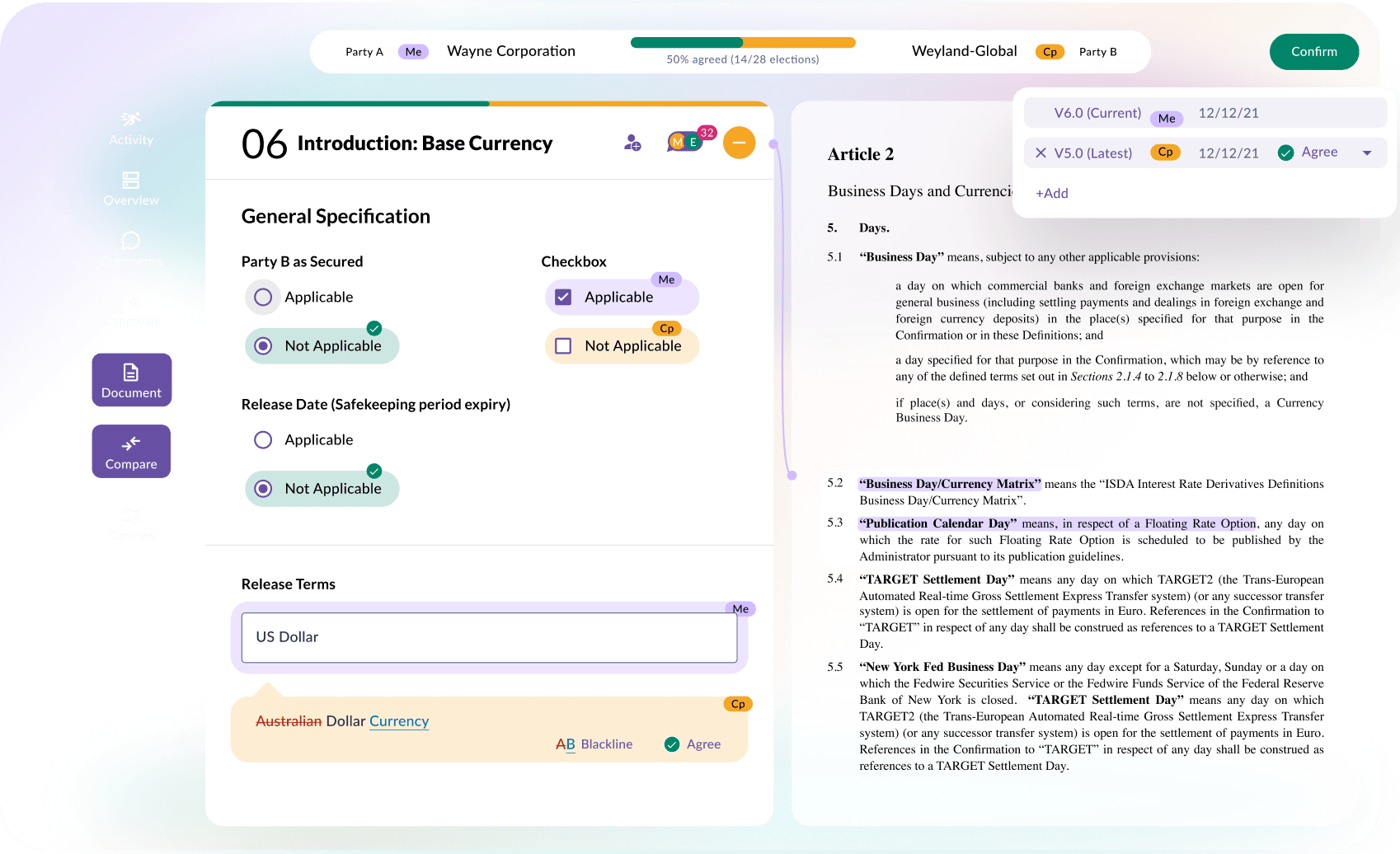This screenshot has height=854, width=1400.
Task: Click the US Dollar release terms field
Action: (490, 637)
